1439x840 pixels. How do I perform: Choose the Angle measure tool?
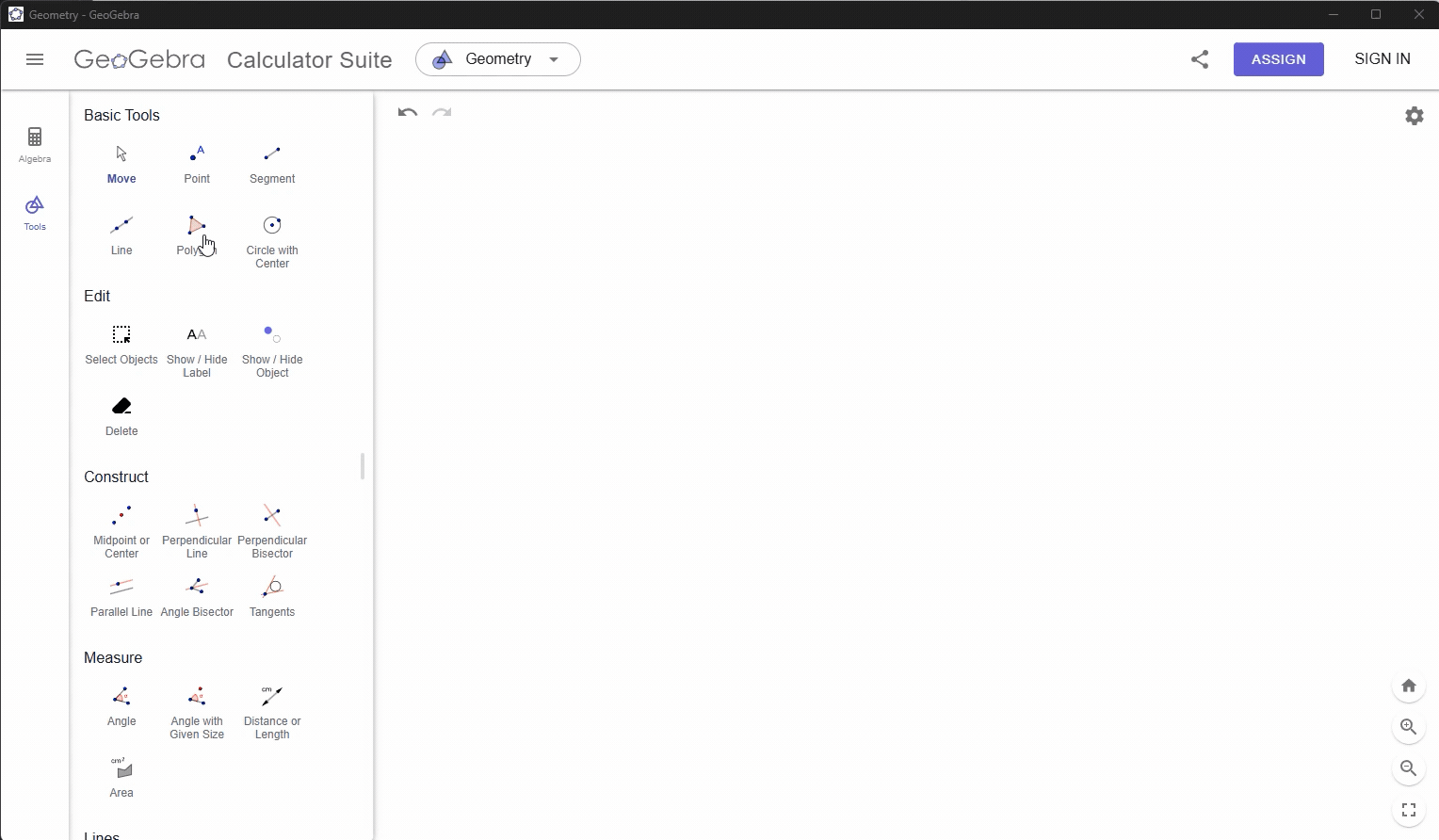click(121, 706)
